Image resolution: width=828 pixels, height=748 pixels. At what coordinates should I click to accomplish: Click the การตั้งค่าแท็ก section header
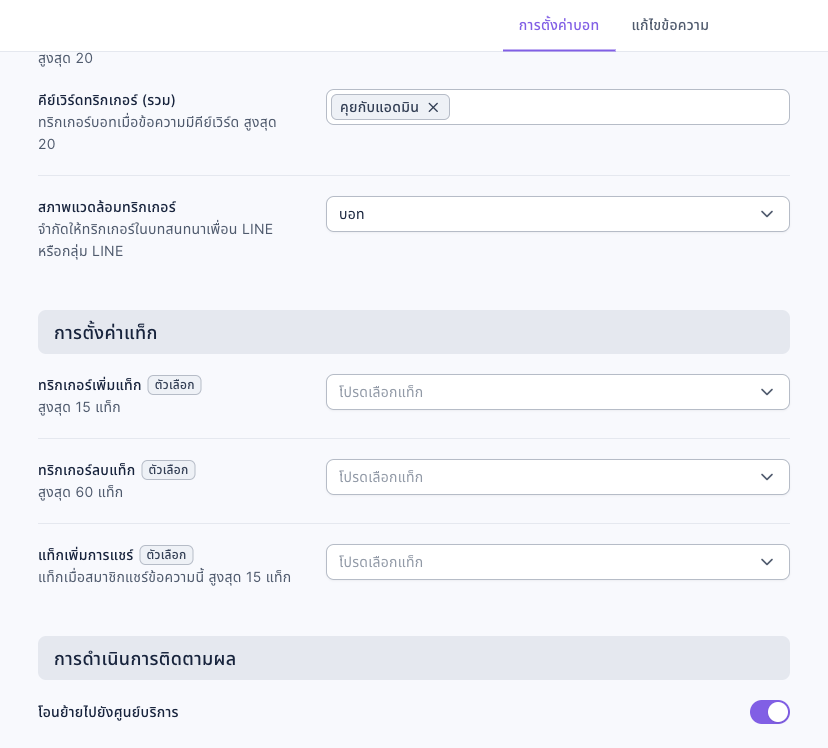tap(413, 332)
